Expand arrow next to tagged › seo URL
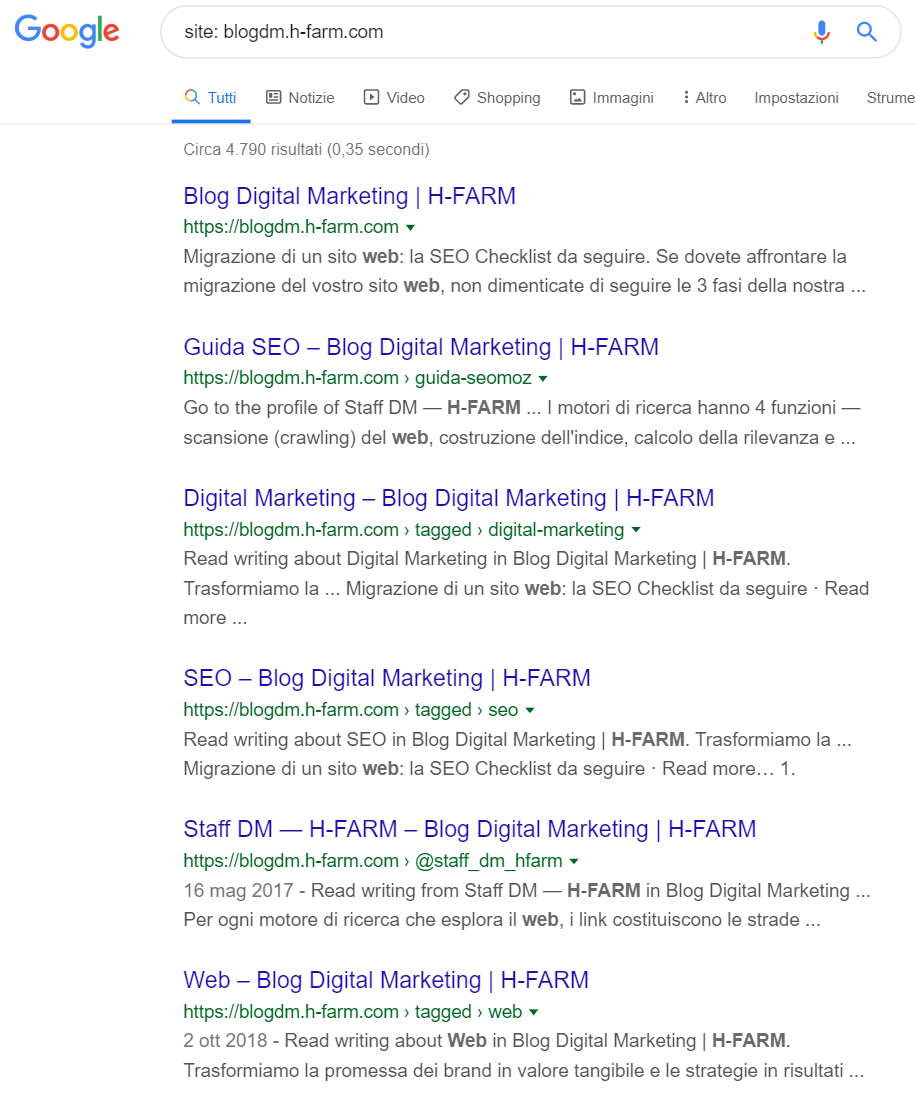This screenshot has width=916, height=1105. pos(530,710)
